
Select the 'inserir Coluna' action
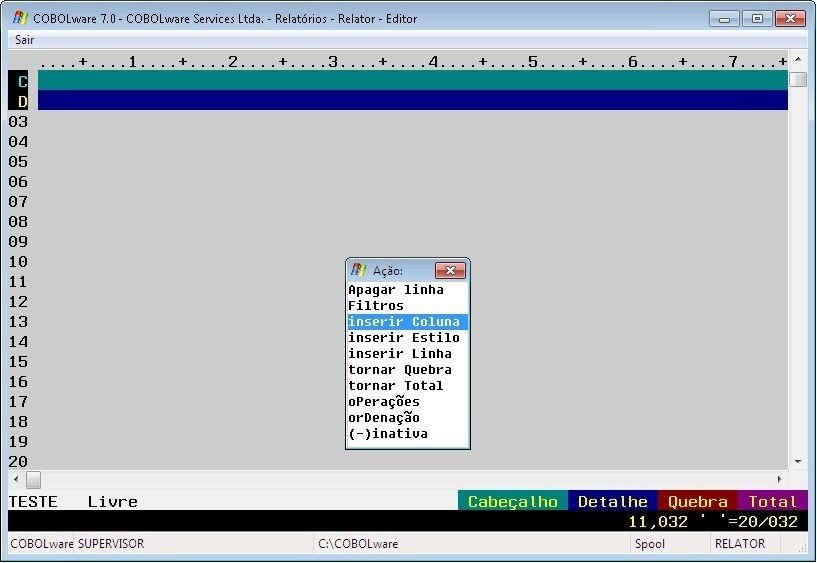404,322
